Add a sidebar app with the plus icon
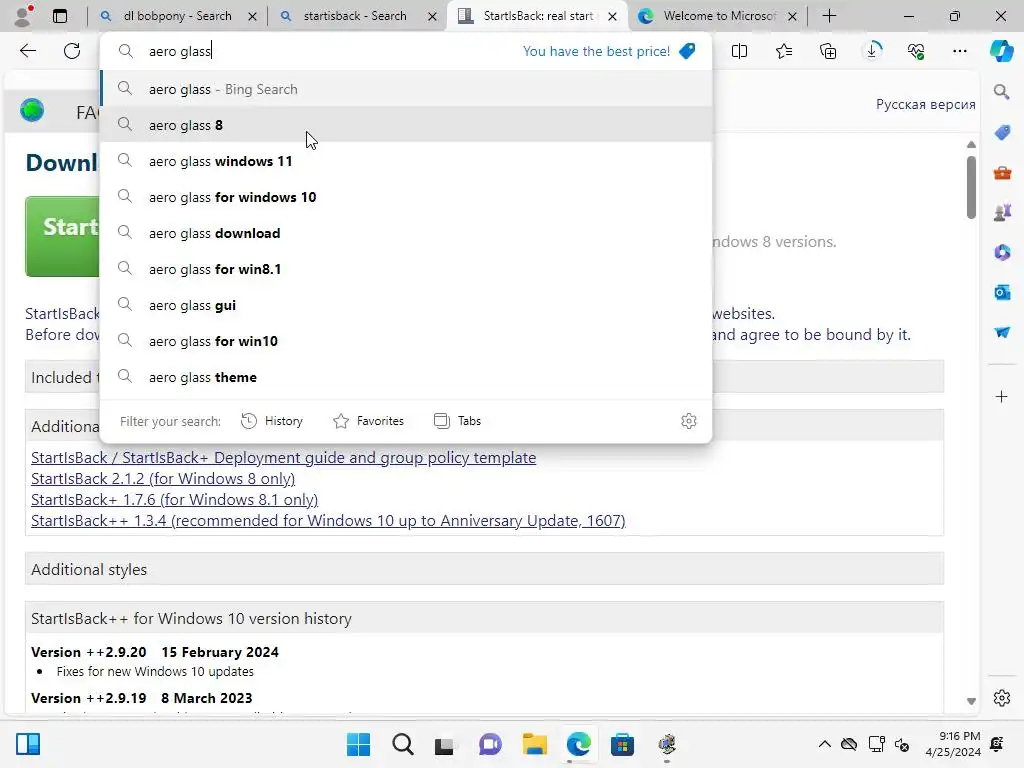Viewport: 1024px width, 768px height. pos(1002,396)
